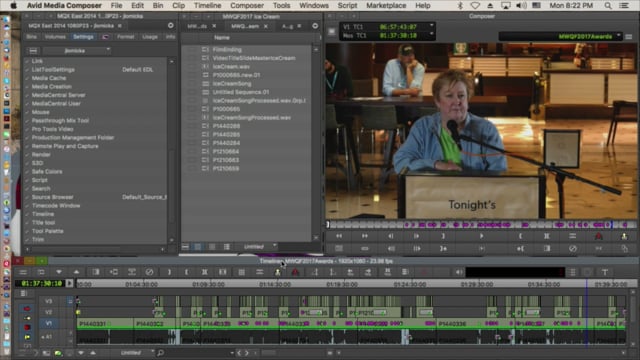This screenshot has width=640, height=360.
Task: Toggle checkmark next to Timeline setting
Action: click(x=27, y=214)
